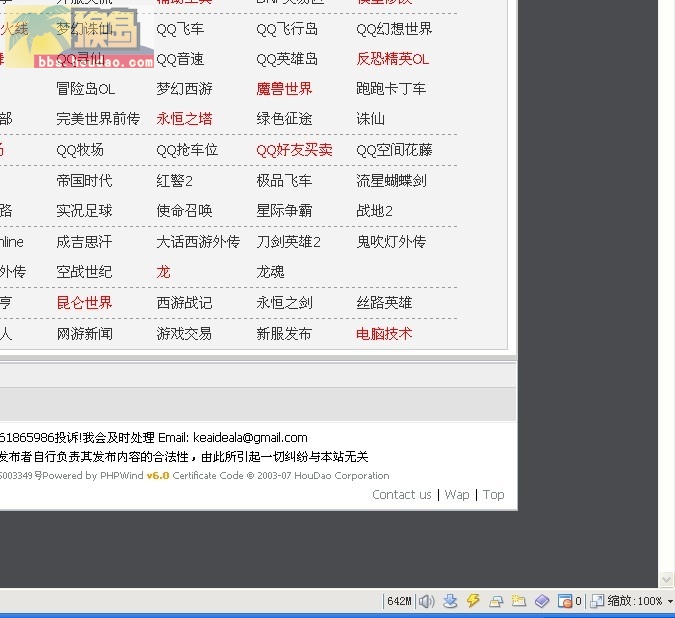This screenshot has width=675, height=618.
Task: Open the Wap footer link
Action: click(x=457, y=494)
